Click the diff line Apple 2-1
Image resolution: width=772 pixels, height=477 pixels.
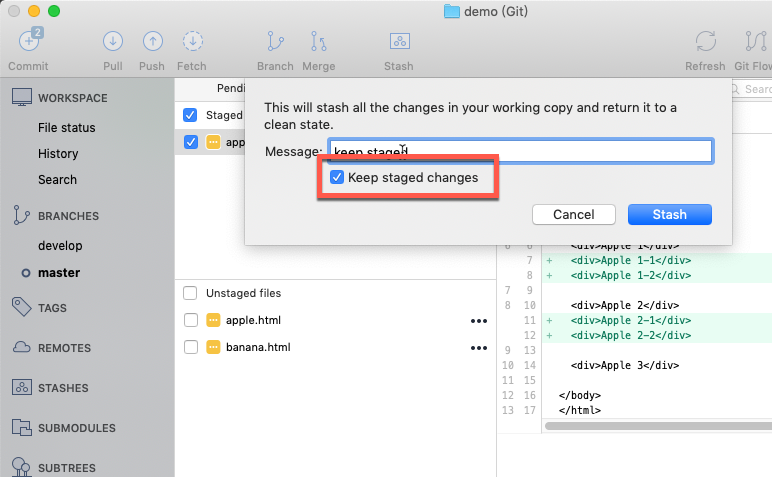631,320
